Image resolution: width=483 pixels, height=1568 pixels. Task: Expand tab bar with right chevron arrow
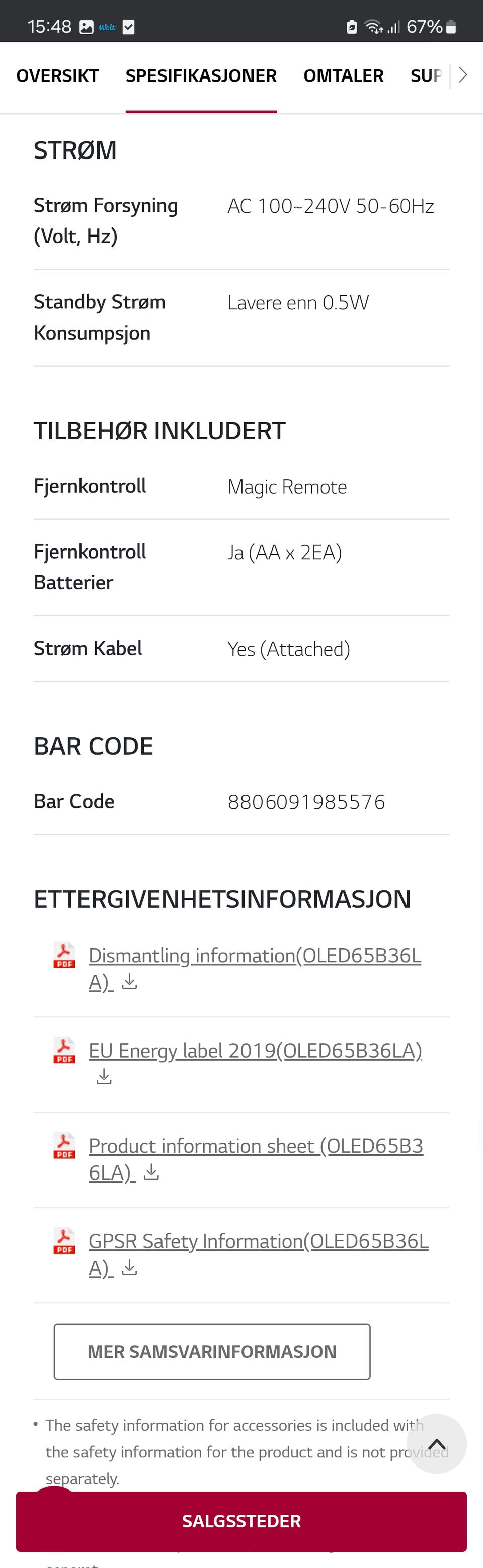pyautogui.click(x=463, y=75)
